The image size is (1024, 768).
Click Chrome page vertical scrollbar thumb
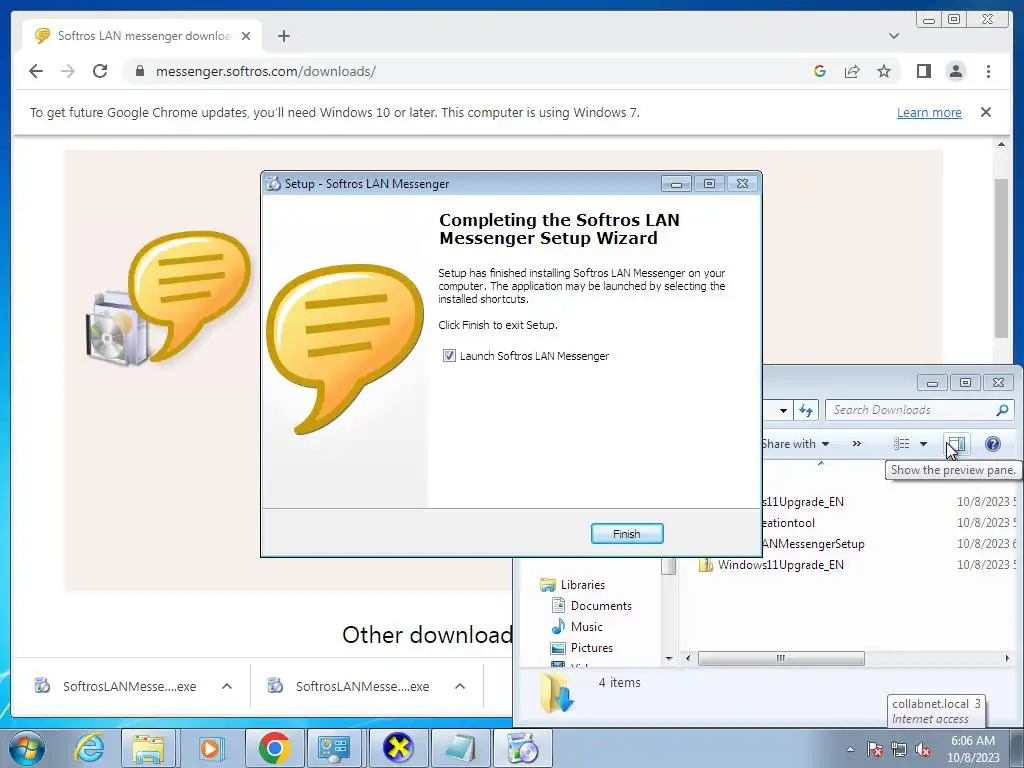(x=1001, y=257)
